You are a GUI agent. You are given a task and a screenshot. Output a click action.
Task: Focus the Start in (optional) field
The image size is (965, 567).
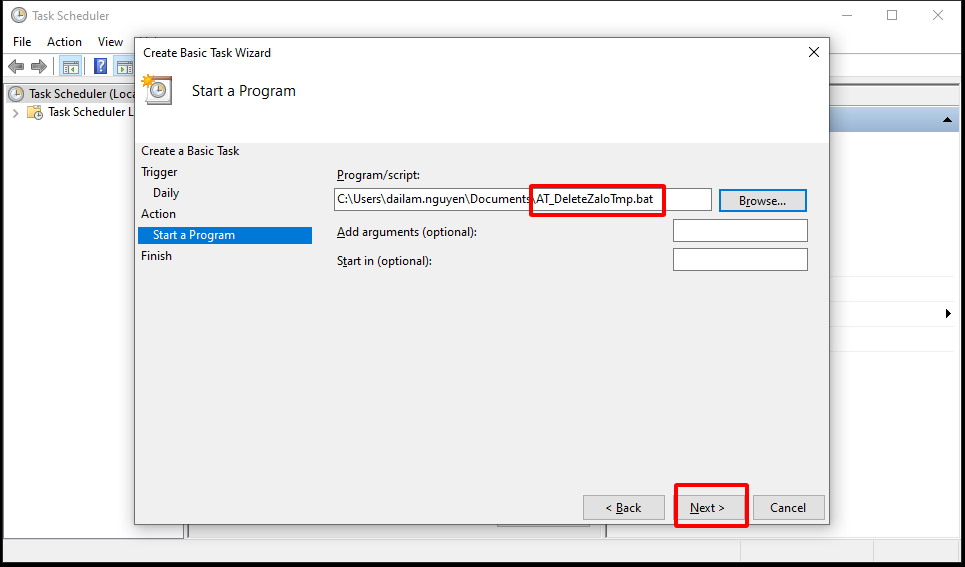point(739,260)
